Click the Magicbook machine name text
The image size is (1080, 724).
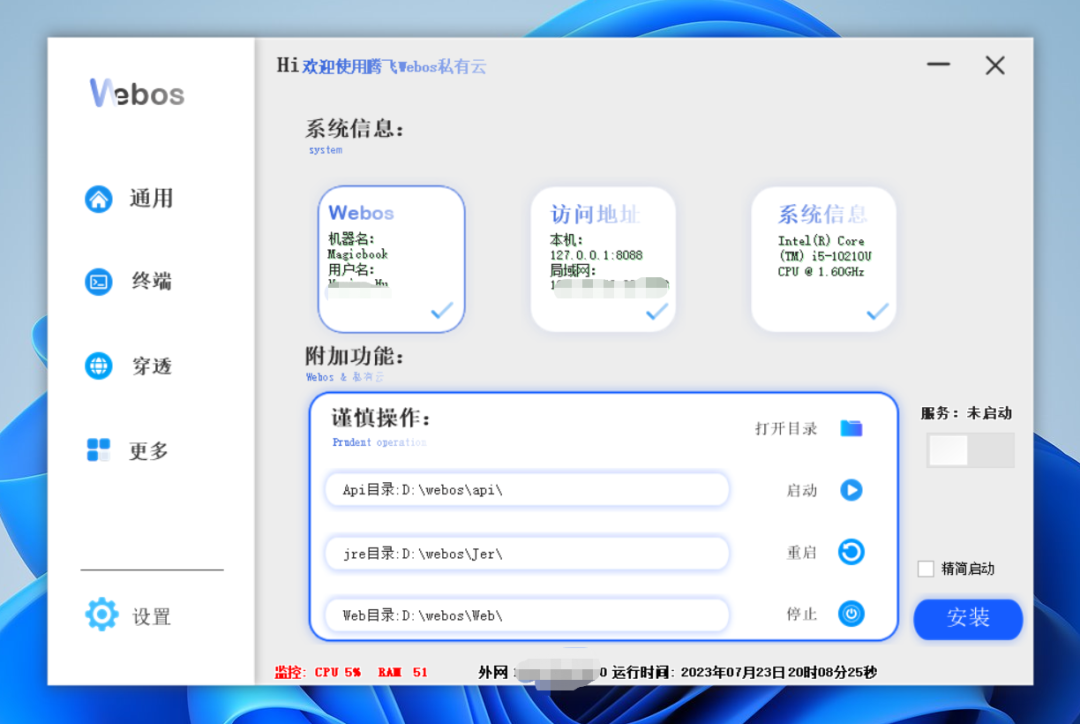(357, 254)
